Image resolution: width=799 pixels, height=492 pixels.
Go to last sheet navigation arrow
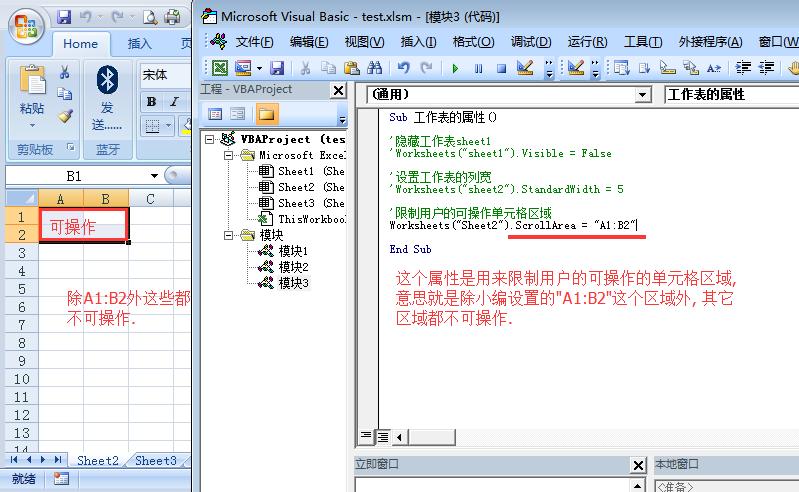(x=58, y=459)
